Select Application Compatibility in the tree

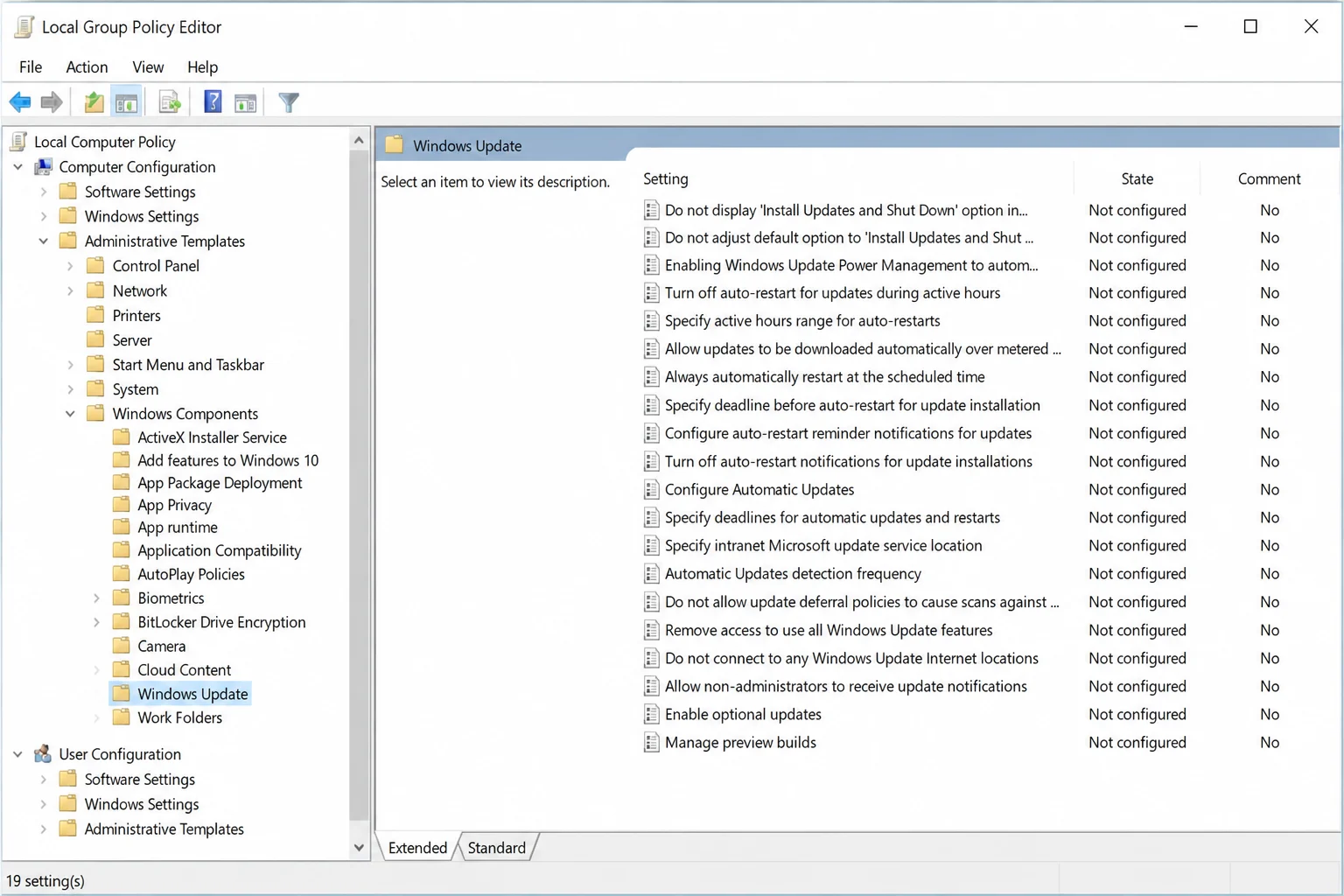click(x=219, y=549)
